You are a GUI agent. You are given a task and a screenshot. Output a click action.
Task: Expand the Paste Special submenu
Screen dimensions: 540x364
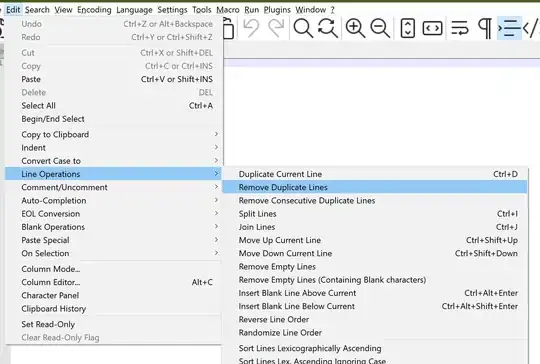click(x=114, y=240)
